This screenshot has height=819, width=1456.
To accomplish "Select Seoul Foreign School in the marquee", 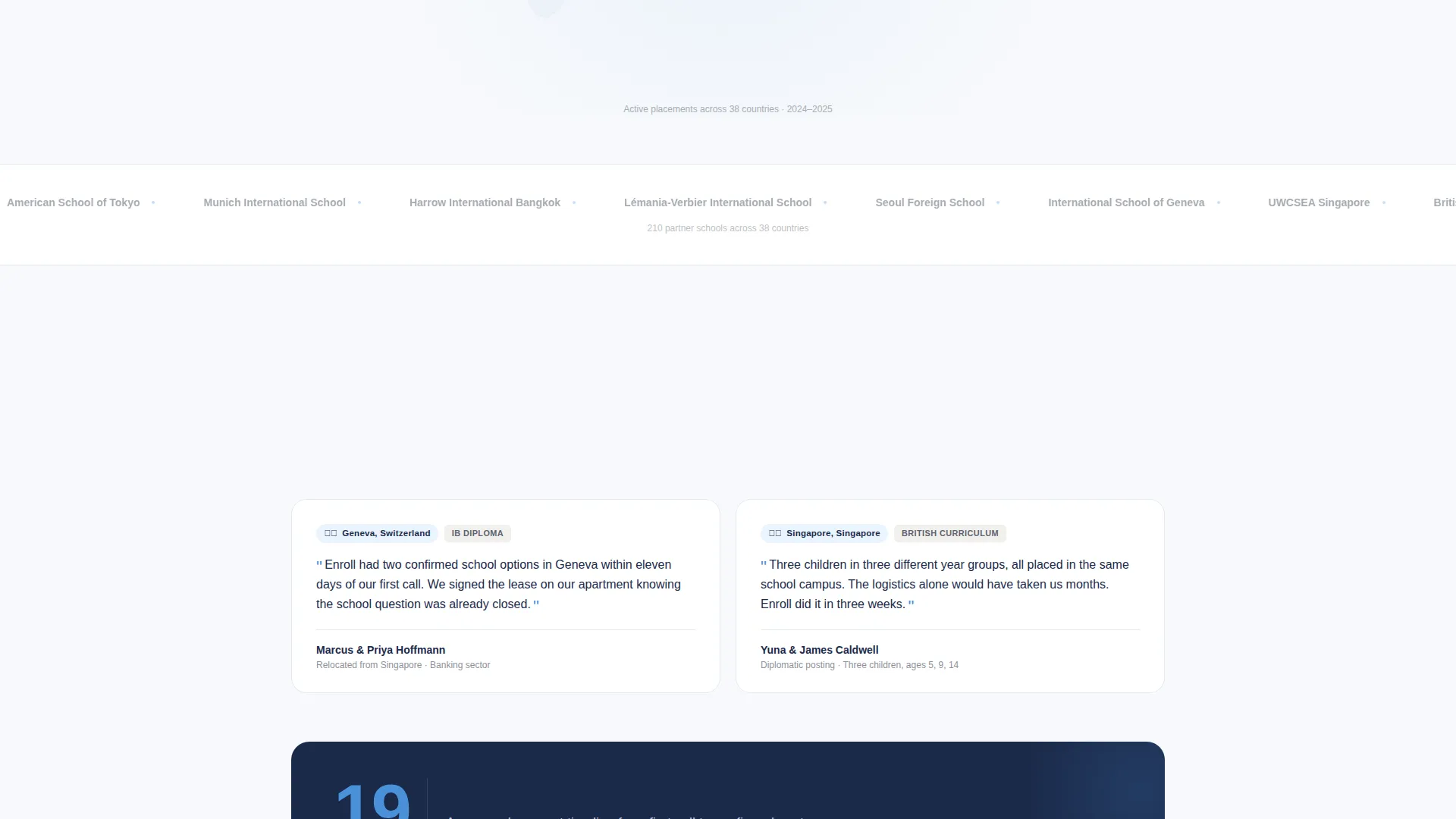I will (930, 202).
